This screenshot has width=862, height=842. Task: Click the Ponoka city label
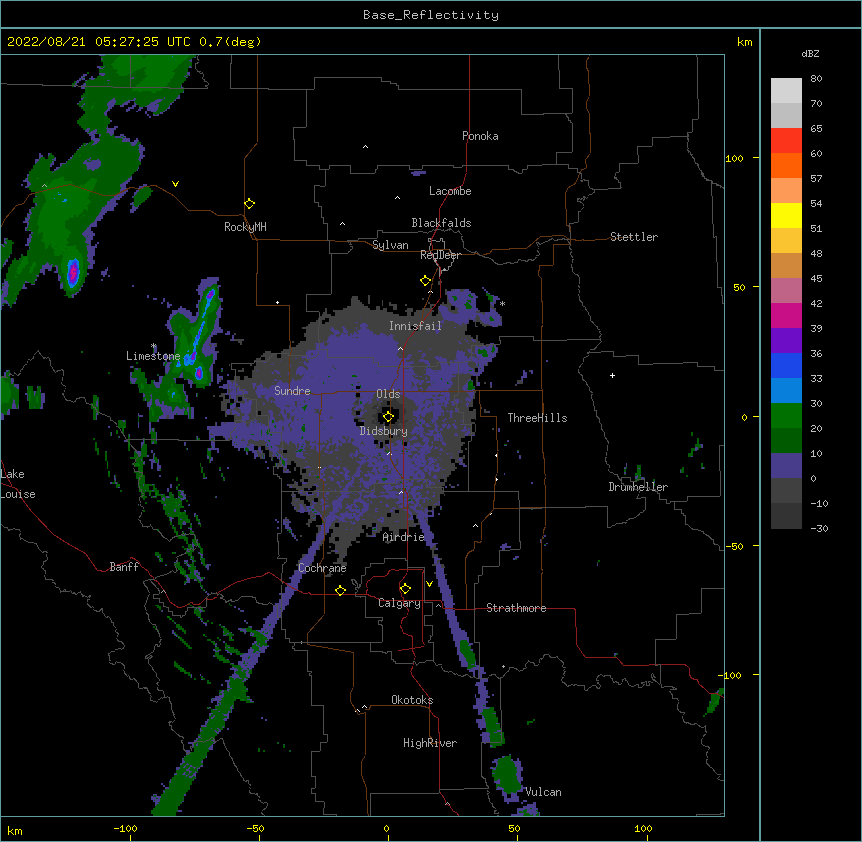pos(480,136)
